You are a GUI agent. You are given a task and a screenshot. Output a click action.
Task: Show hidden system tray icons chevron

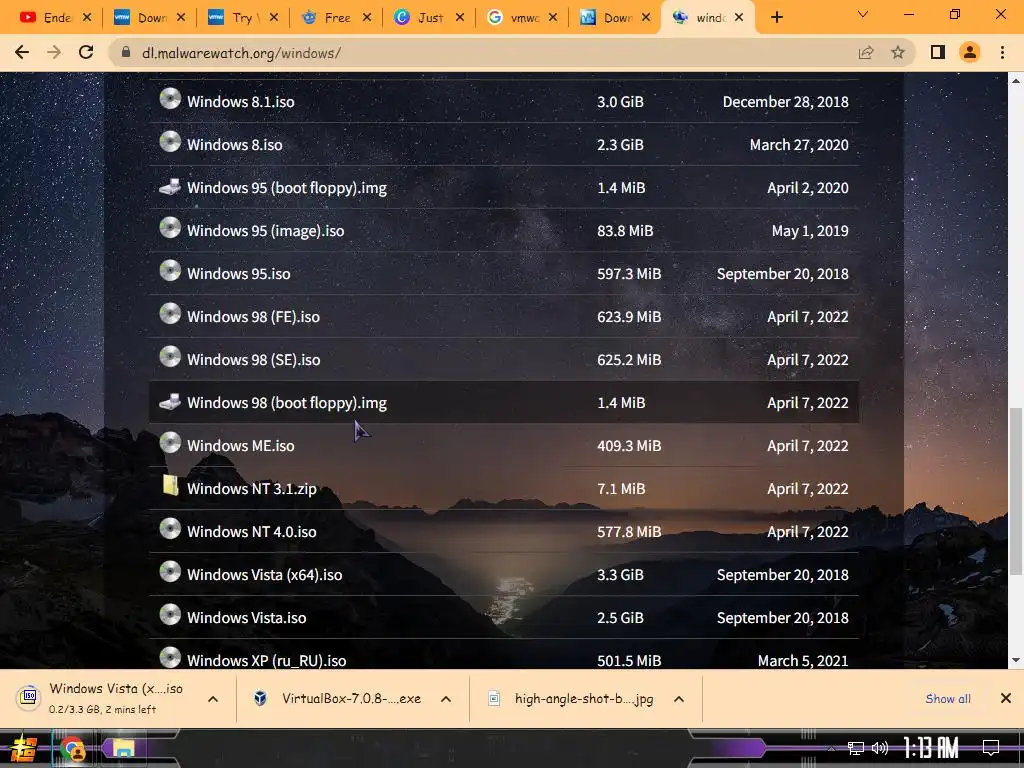(831, 748)
